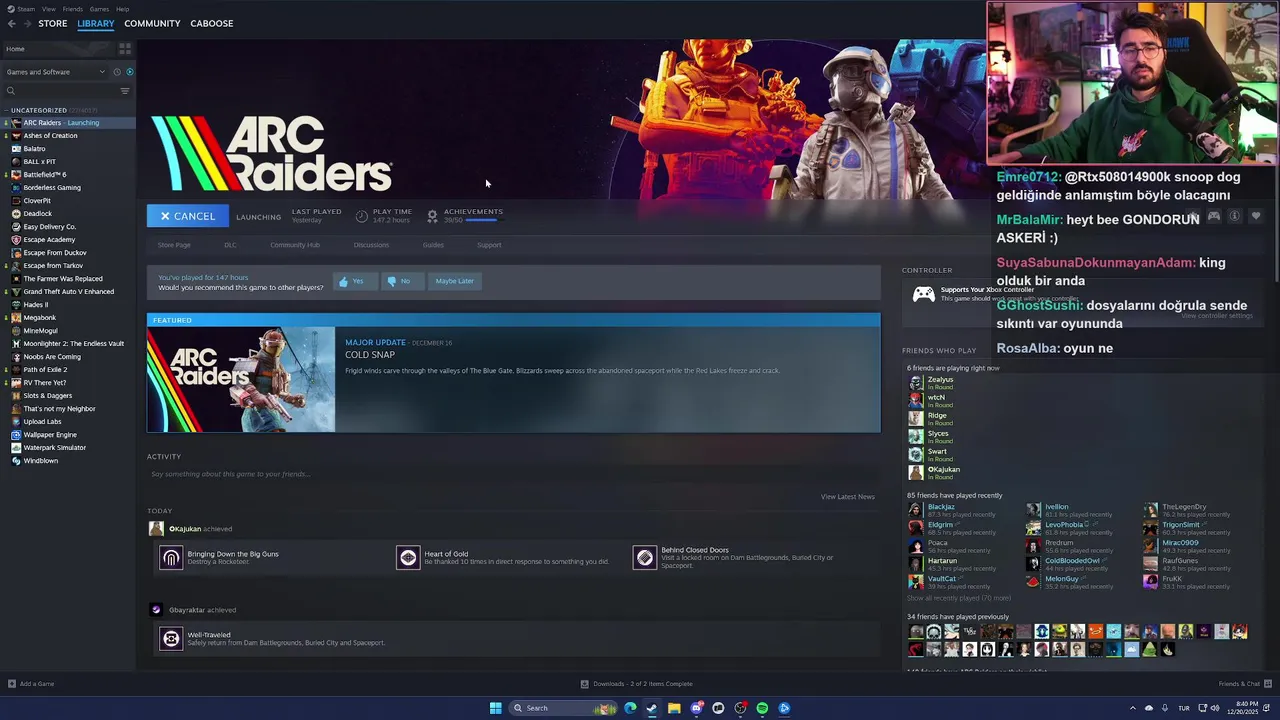Click the forward navigation arrow
Image resolution: width=1280 pixels, height=720 pixels.
click(x=27, y=23)
